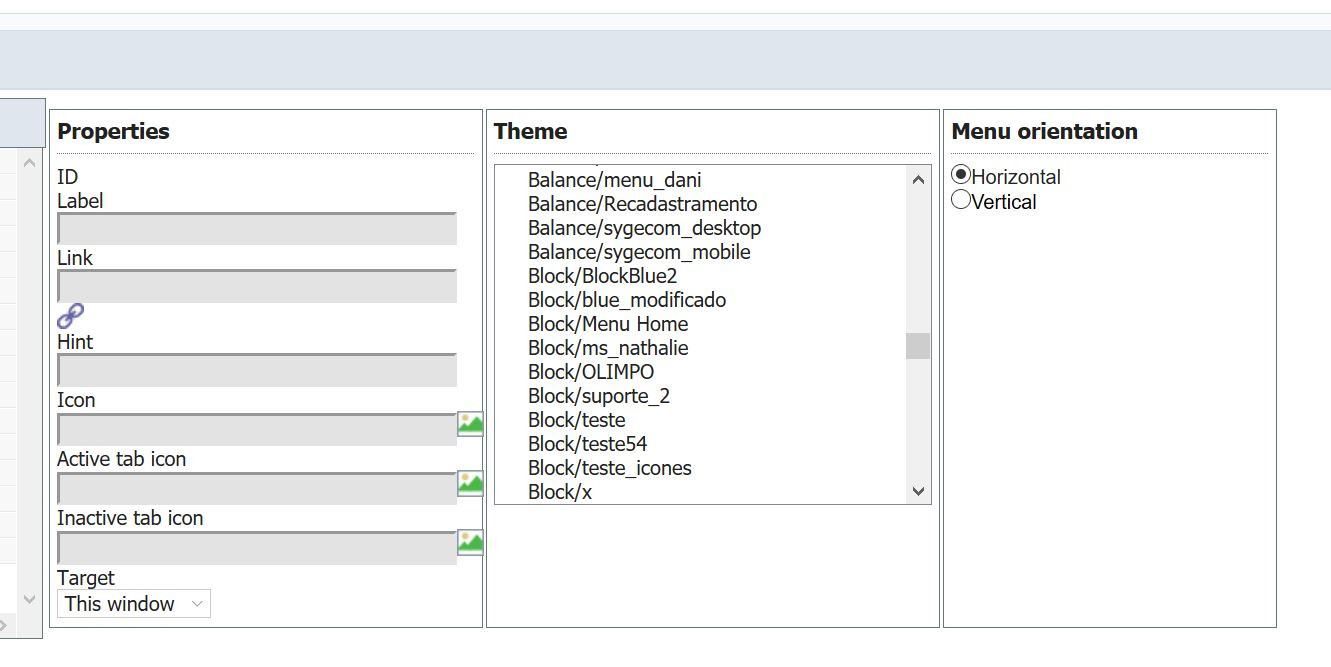Focus the Icon input field
Image resolution: width=1331 pixels, height=667 pixels.
(257, 429)
